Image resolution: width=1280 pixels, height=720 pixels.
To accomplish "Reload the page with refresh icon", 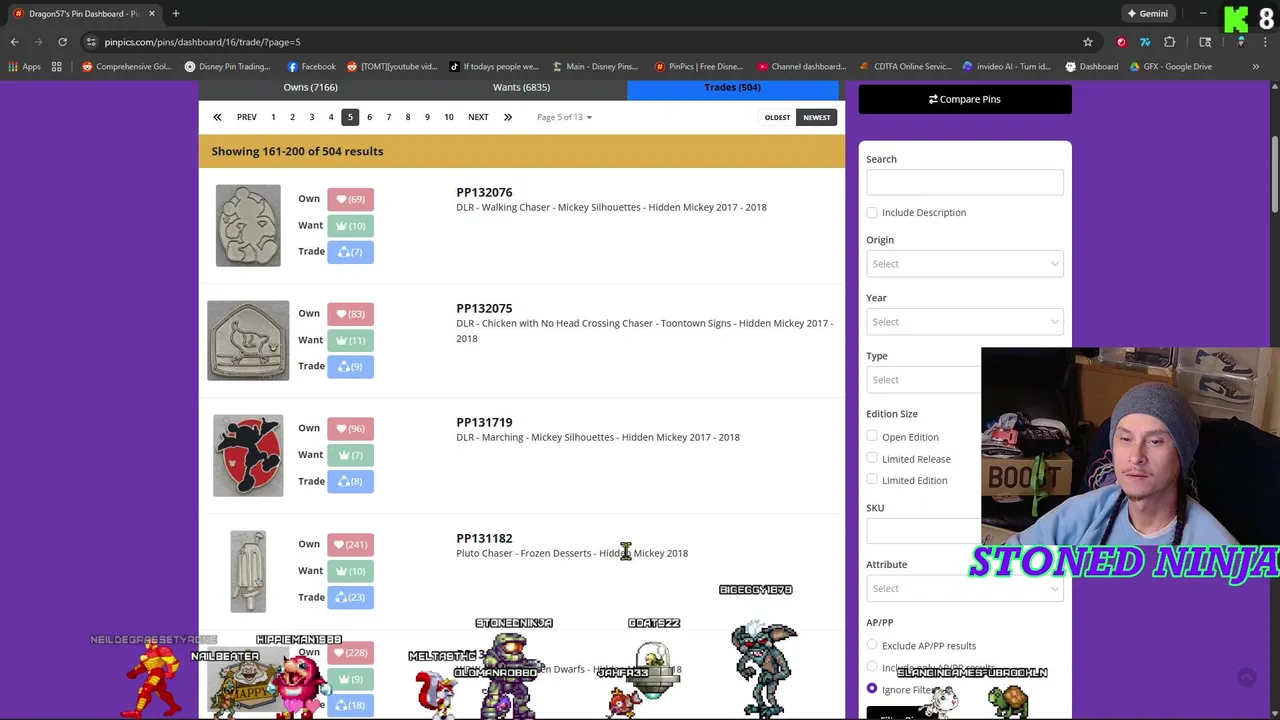I will click(x=62, y=42).
